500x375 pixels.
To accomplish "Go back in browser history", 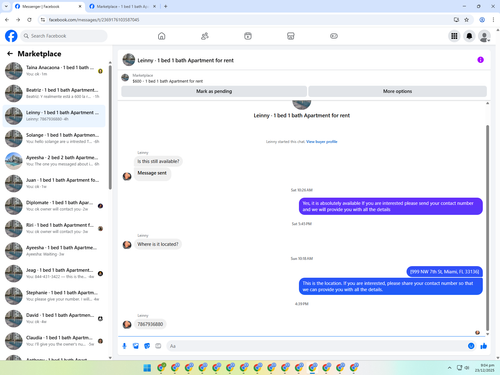I will 7,20.
